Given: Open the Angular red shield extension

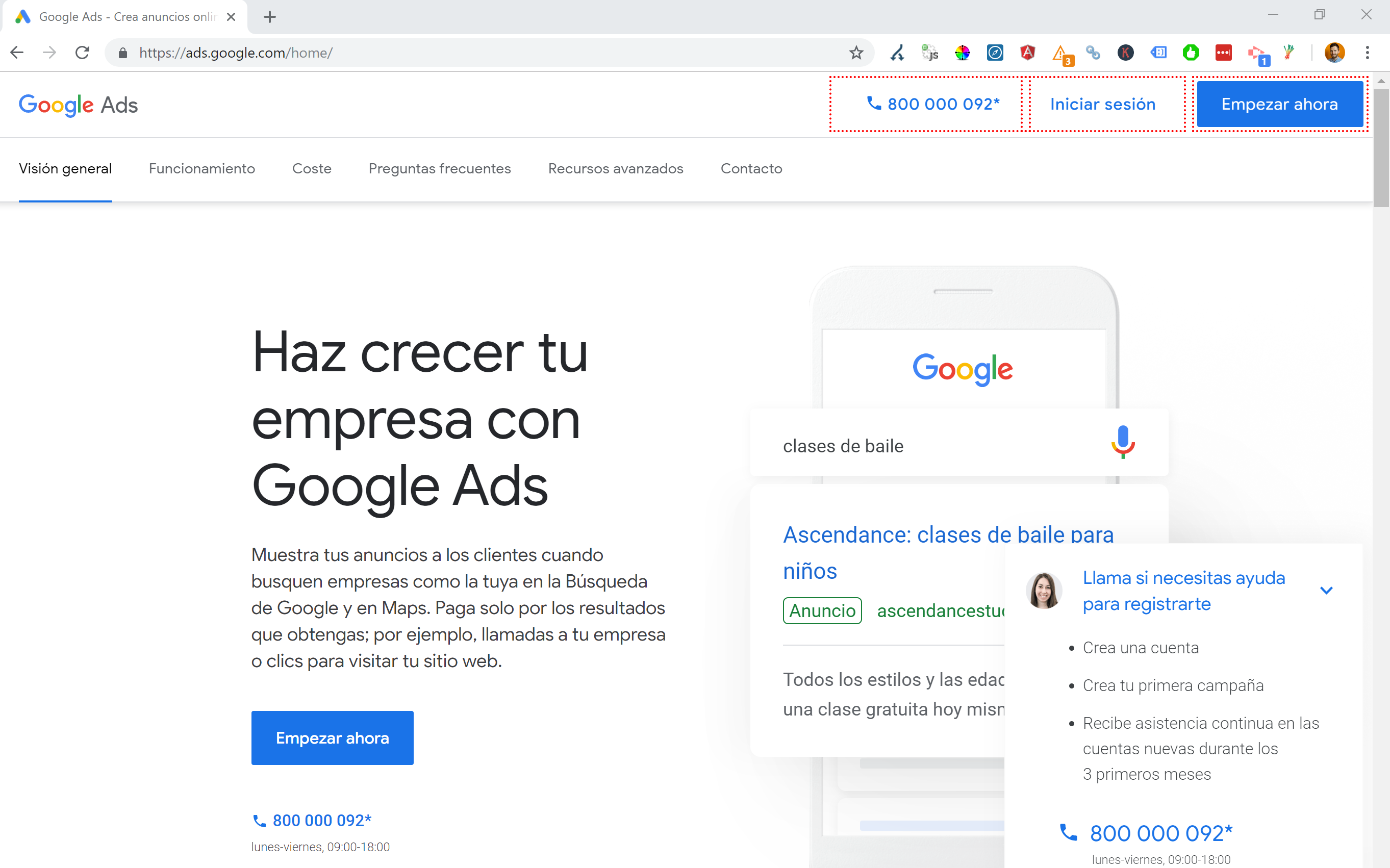Looking at the screenshot, I should (x=1028, y=53).
